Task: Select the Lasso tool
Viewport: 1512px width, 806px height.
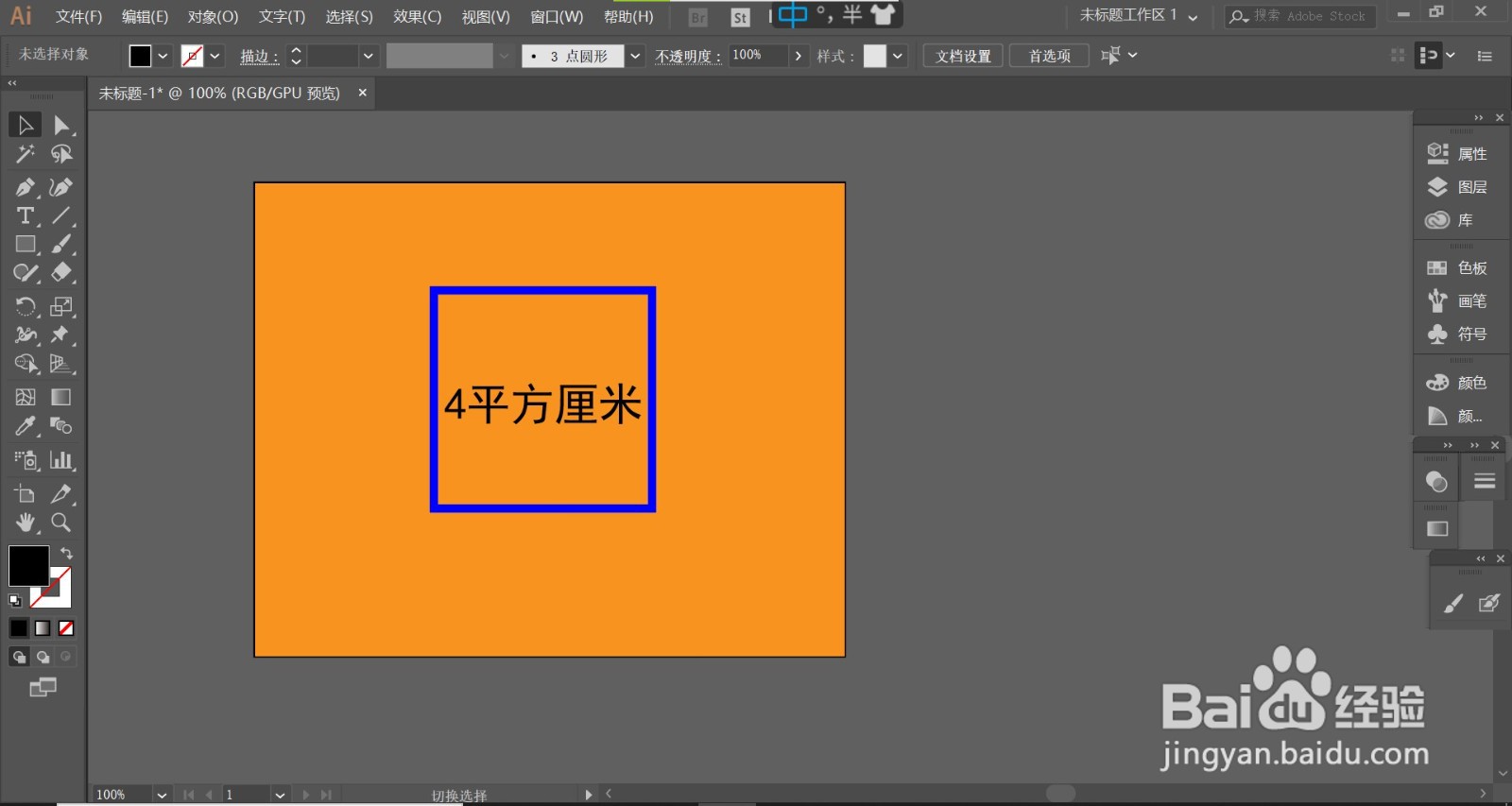Action: click(x=61, y=154)
